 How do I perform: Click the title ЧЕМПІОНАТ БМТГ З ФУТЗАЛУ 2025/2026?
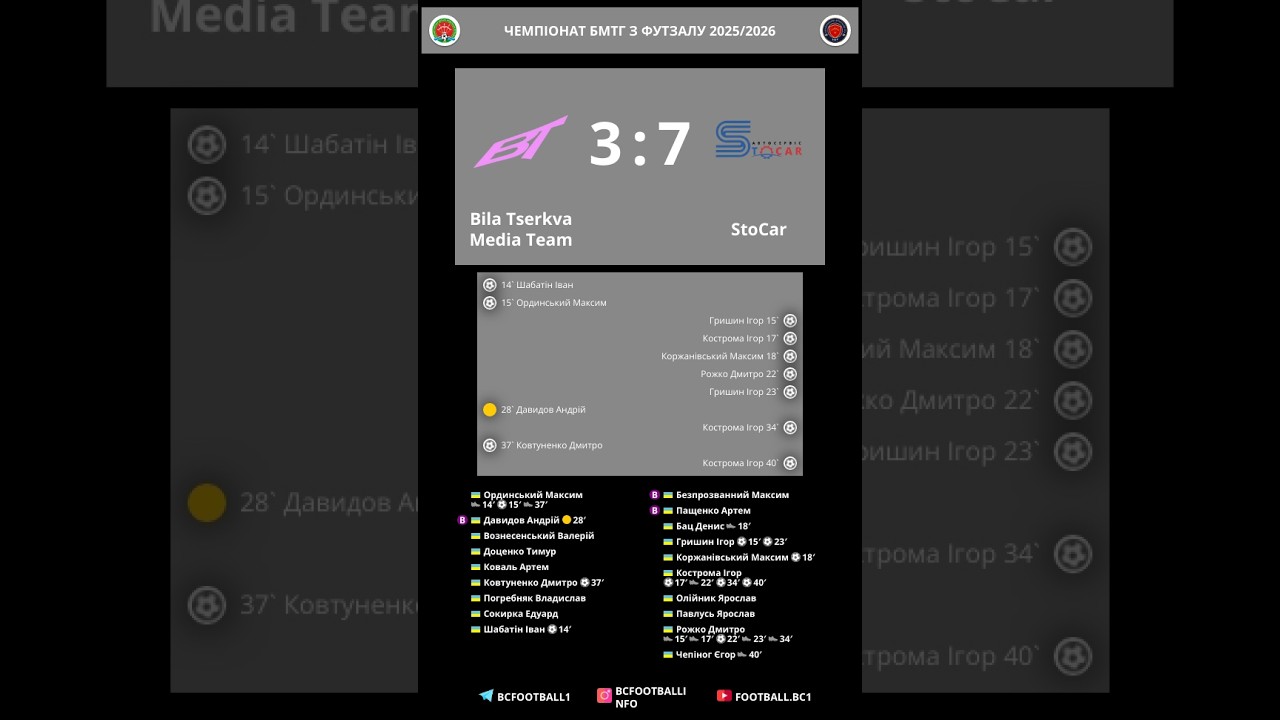640,32
